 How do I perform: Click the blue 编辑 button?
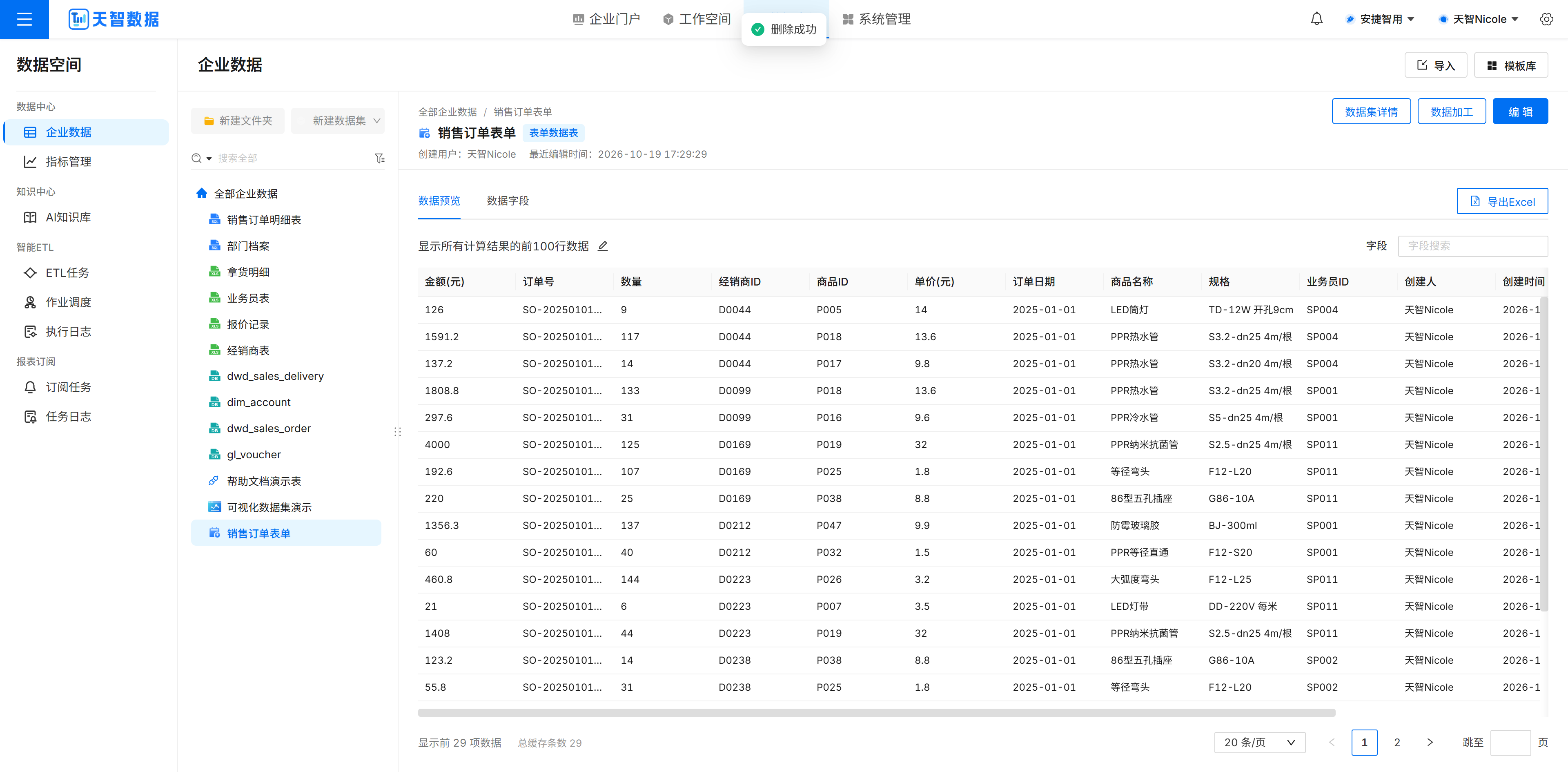pyautogui.click(x=1520, y=112)
